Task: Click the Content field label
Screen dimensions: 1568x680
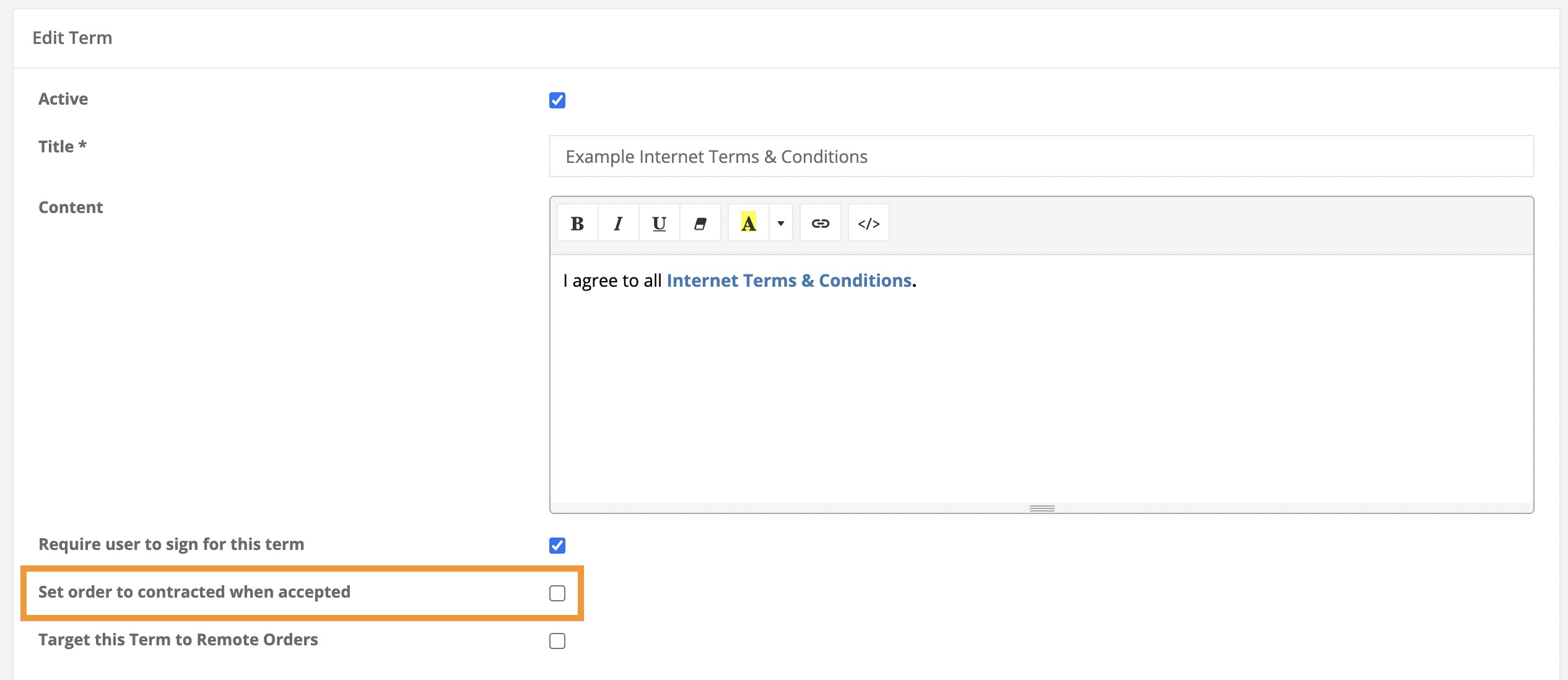Action: pyautogui.click(x=70, y=207)
